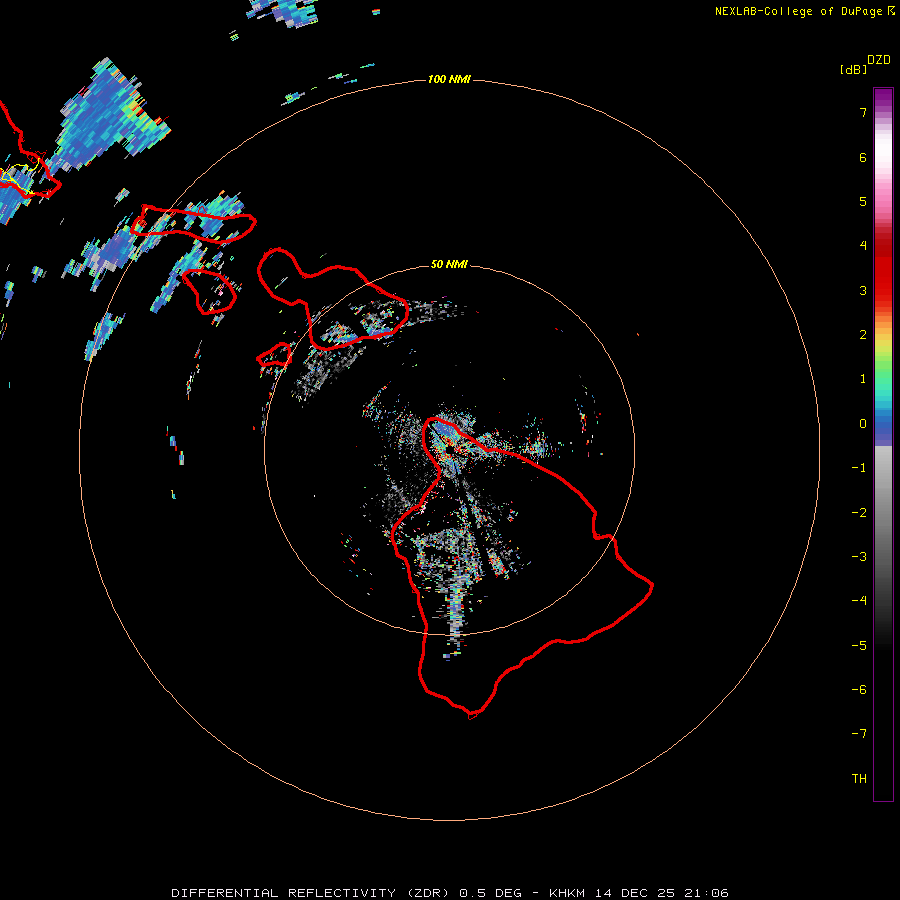Click the TH threshold label on legend
The height and width of the screenshot is (900, 900).
(x=859, y=779)
